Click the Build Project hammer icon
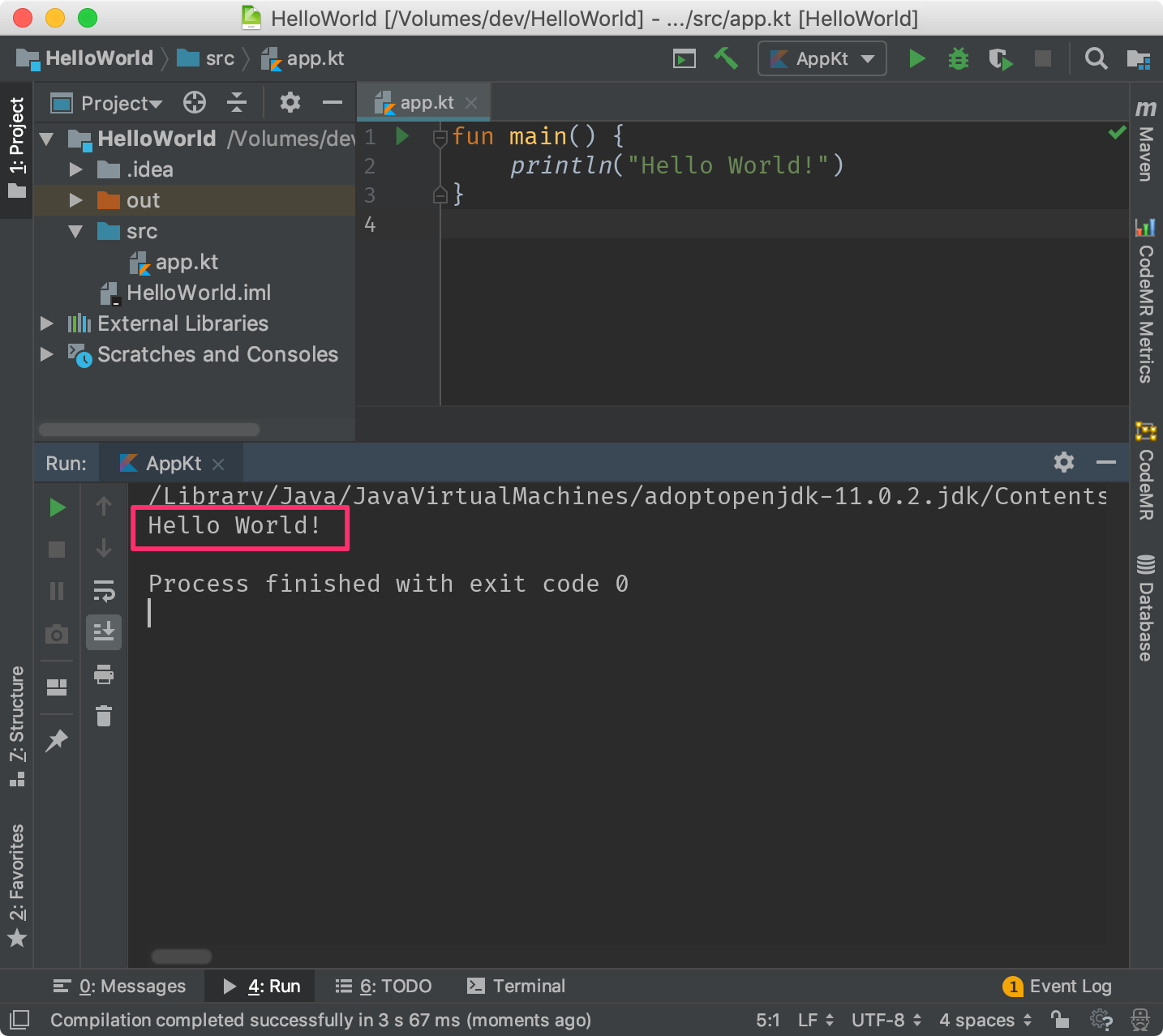 (726, 58)
